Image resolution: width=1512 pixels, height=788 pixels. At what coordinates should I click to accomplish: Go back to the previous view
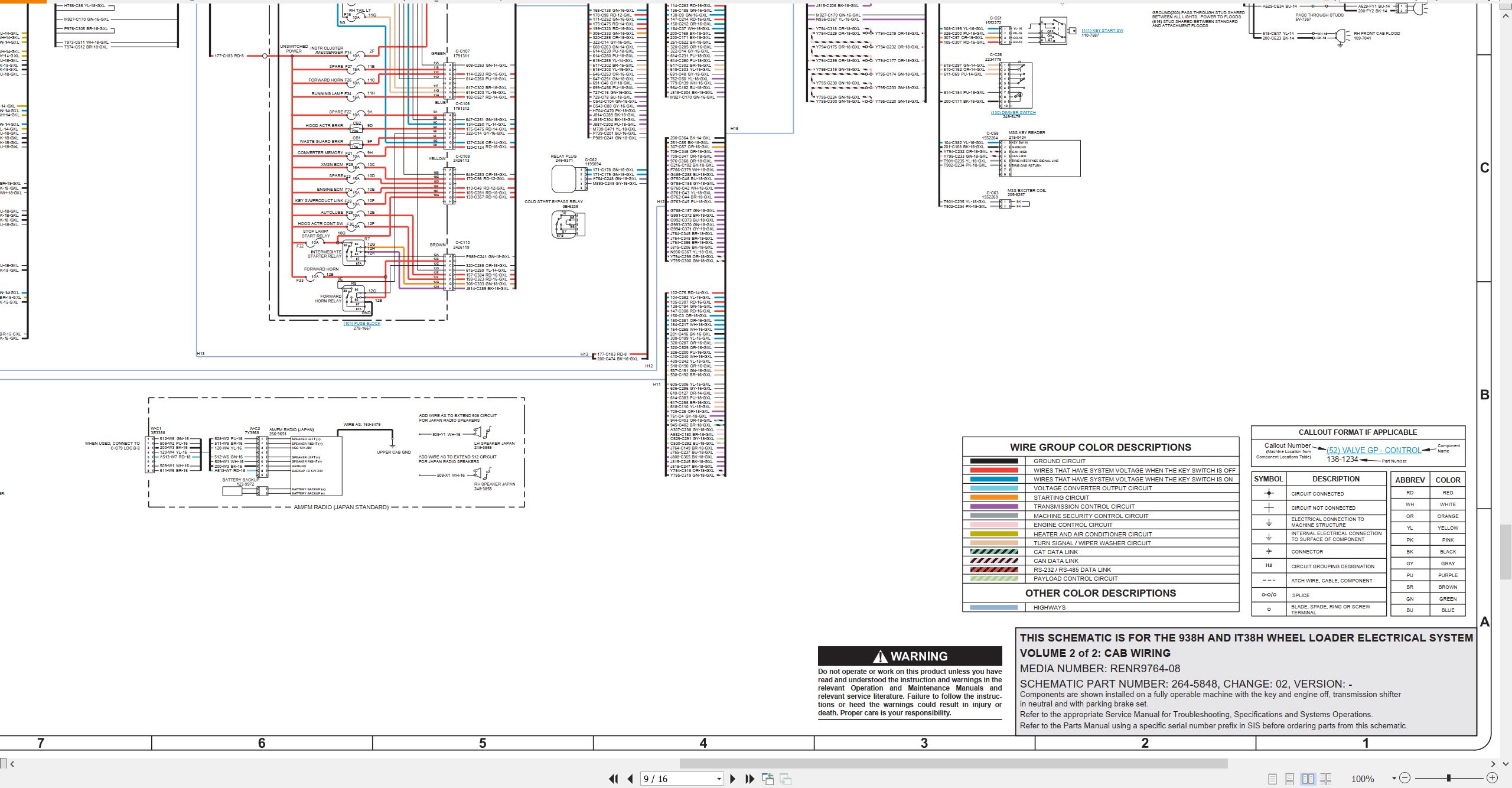[768, 779]
